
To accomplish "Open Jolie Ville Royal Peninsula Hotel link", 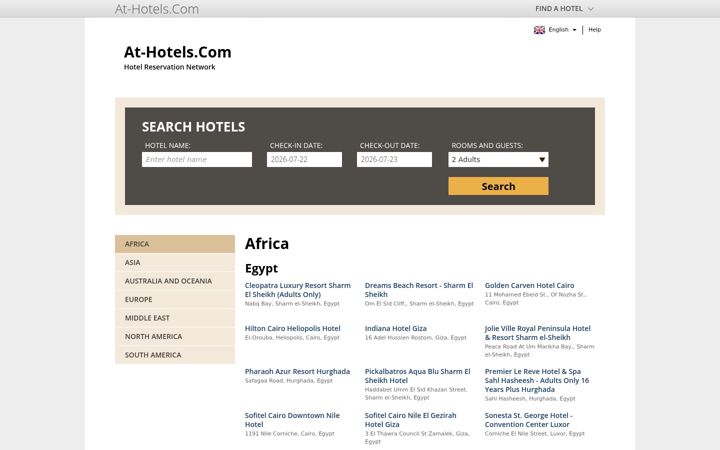I will (x=538, y=333).
